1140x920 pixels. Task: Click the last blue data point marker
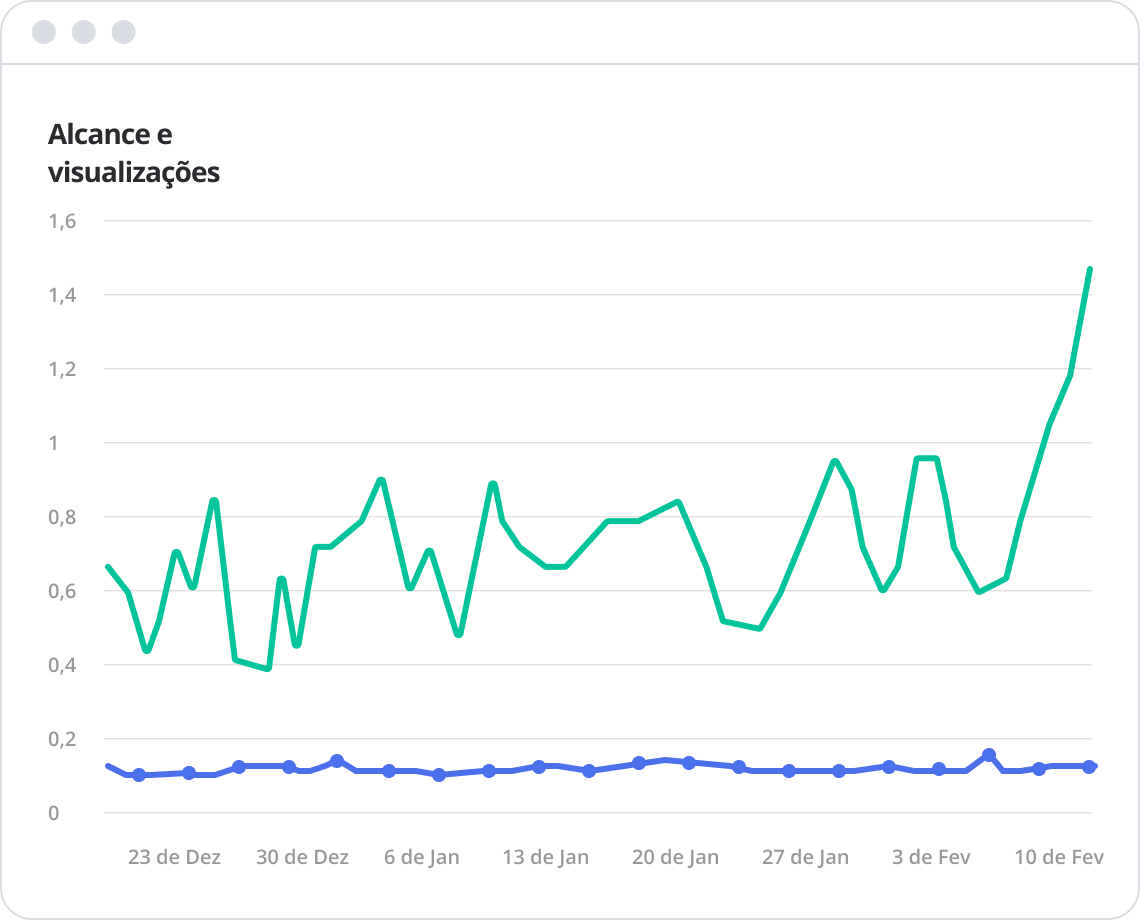tap(1089, 766)
